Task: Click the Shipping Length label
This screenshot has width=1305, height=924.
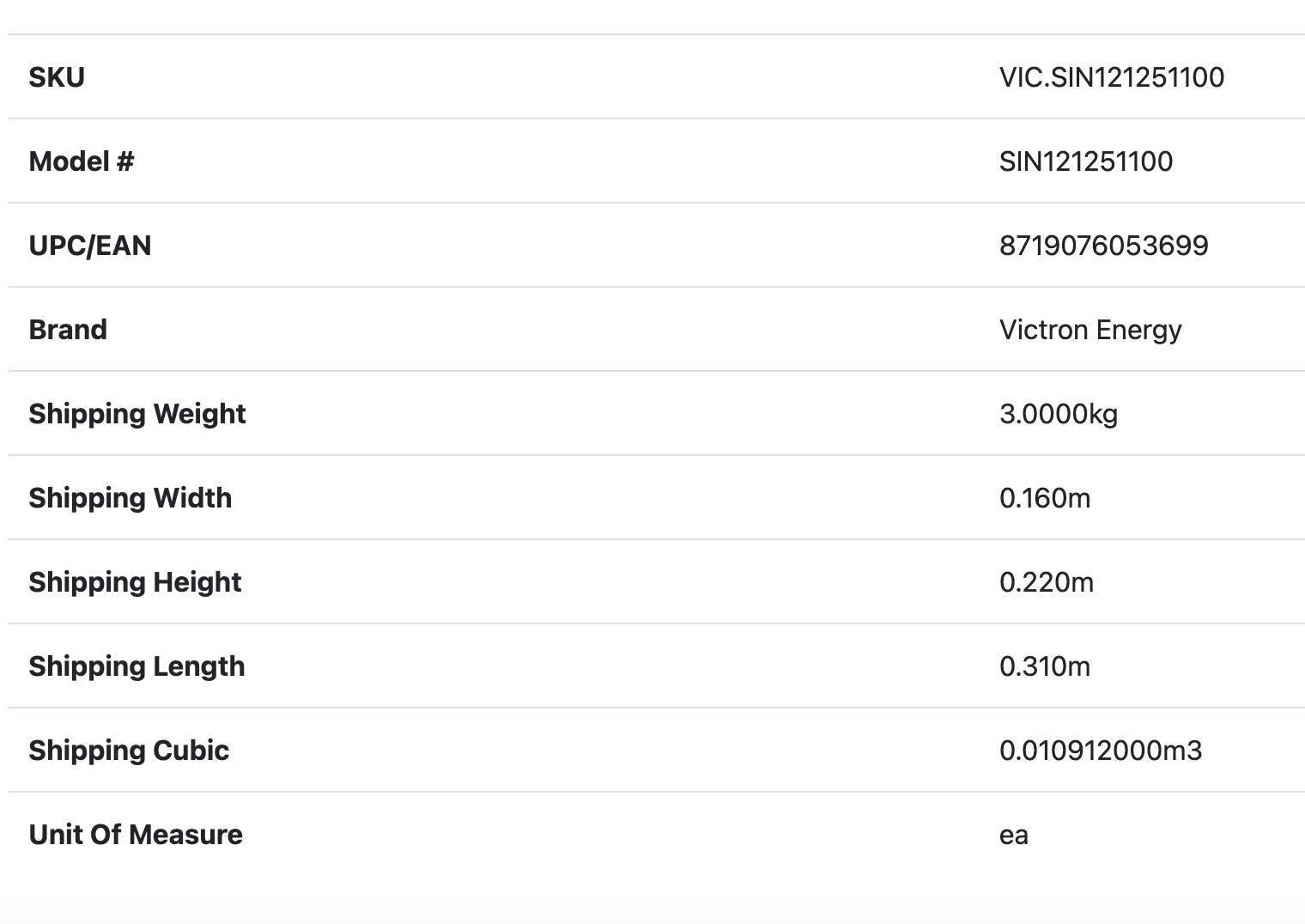Action: tap(137, 666)
